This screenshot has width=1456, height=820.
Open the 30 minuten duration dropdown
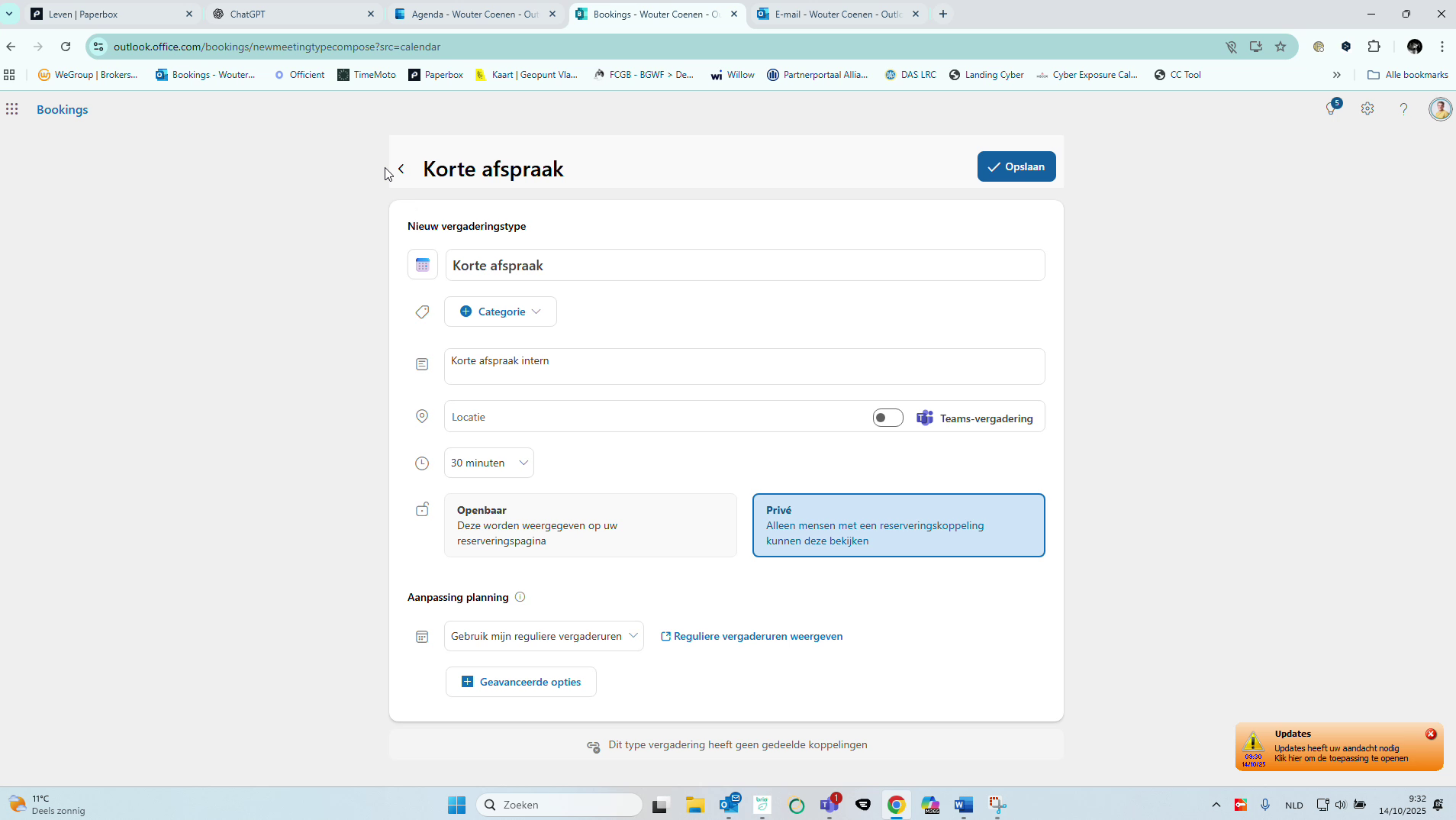[x=488, y=462]
